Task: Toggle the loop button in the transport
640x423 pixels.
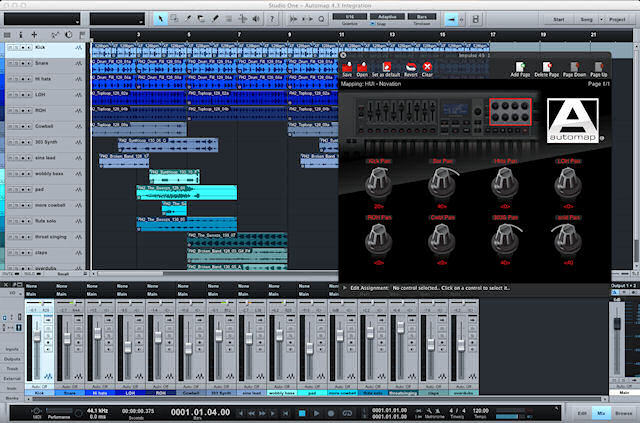Action: (347, 413)
